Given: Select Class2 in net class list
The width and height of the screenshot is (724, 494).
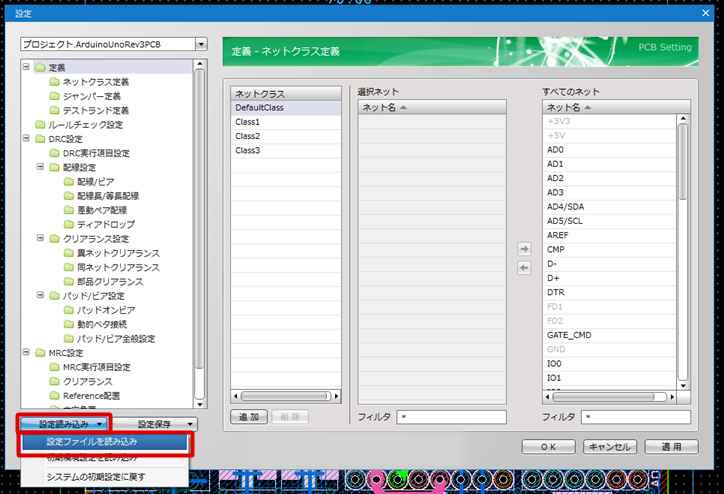Looking at the screenshot, I should pos(286,136).
